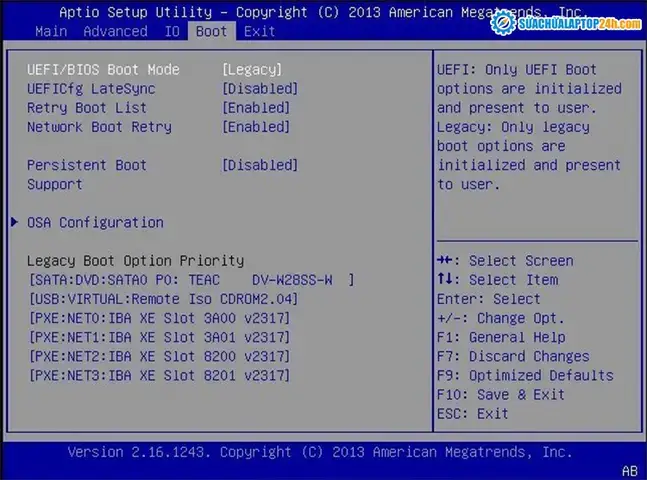Click the F7: Discard Changes line
Screen dimensions: 647x480
click(513, 357)
